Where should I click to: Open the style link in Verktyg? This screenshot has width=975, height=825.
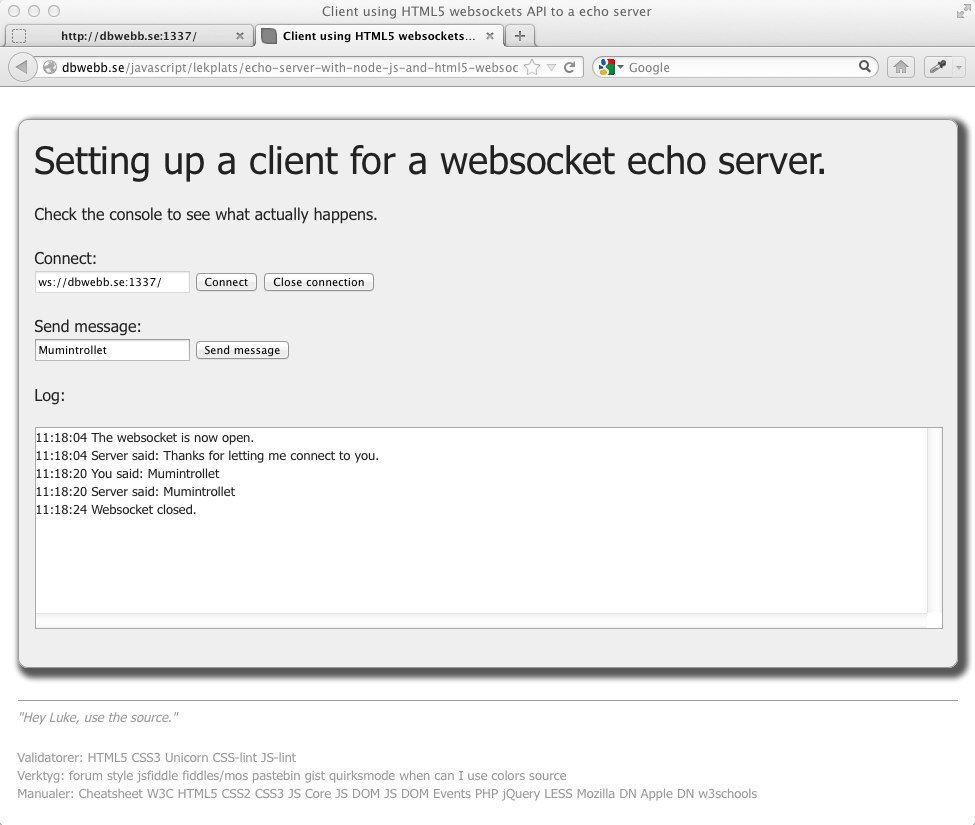[120, 775]
